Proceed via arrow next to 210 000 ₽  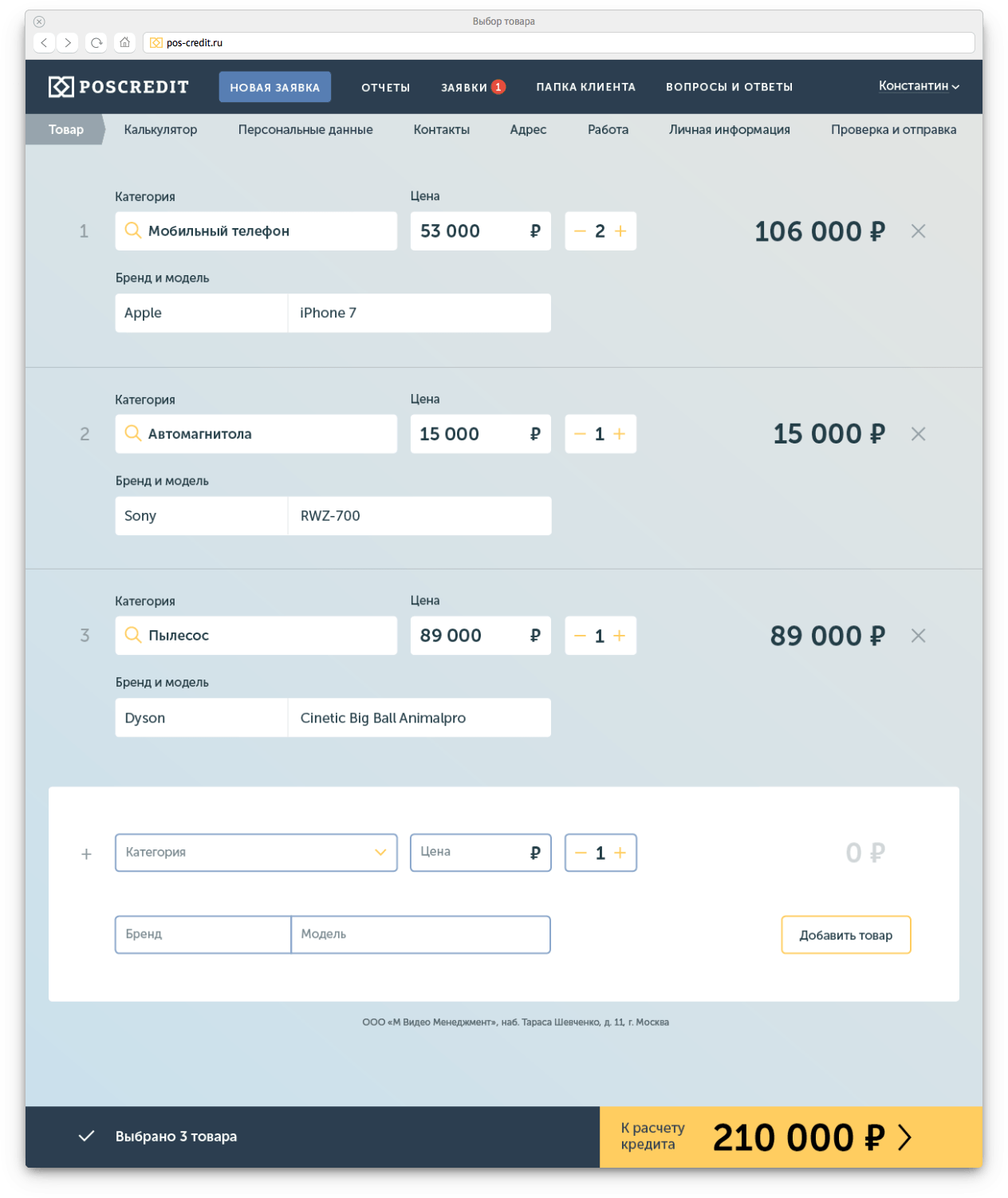point(904,1137)
